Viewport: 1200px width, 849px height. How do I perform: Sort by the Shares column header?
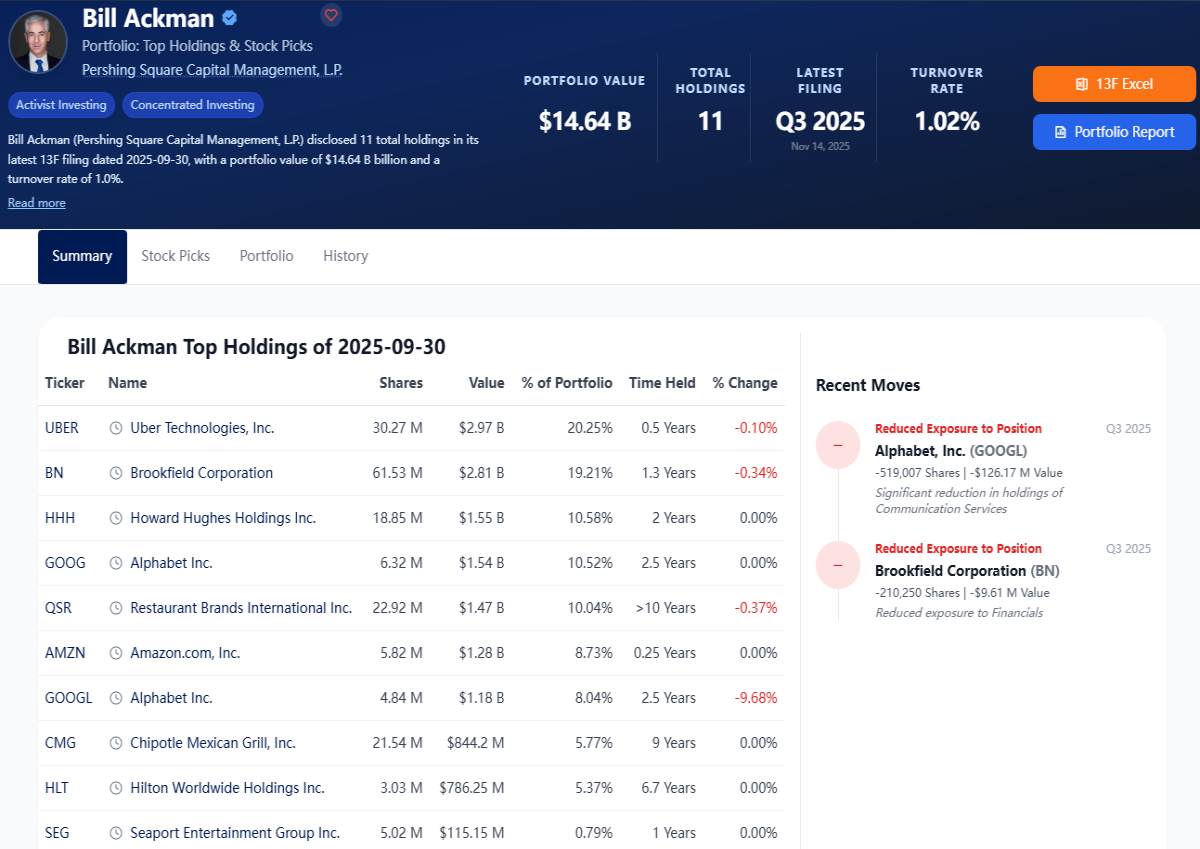click(401, 383)
